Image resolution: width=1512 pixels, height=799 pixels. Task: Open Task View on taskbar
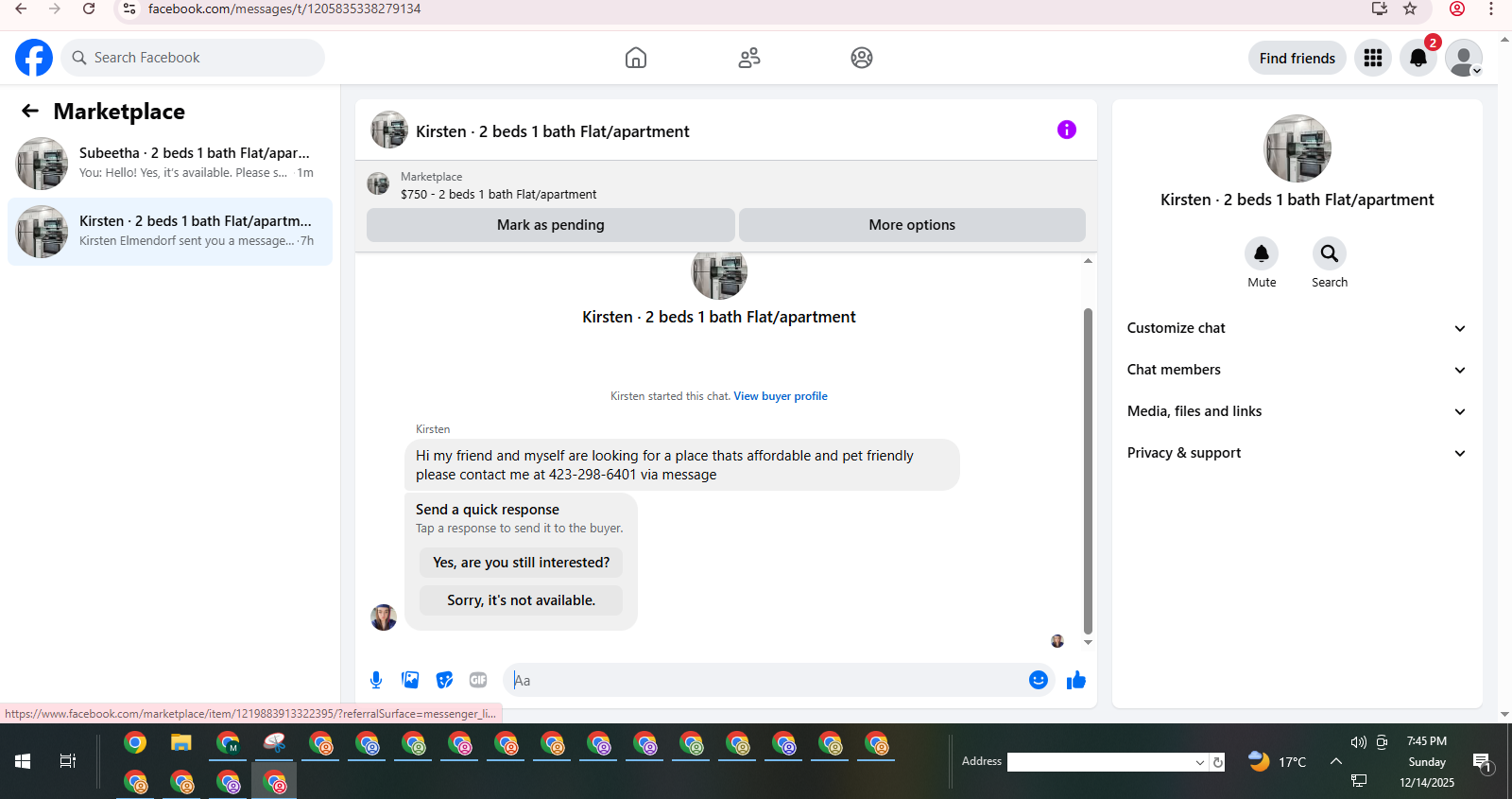pos(68,761)
